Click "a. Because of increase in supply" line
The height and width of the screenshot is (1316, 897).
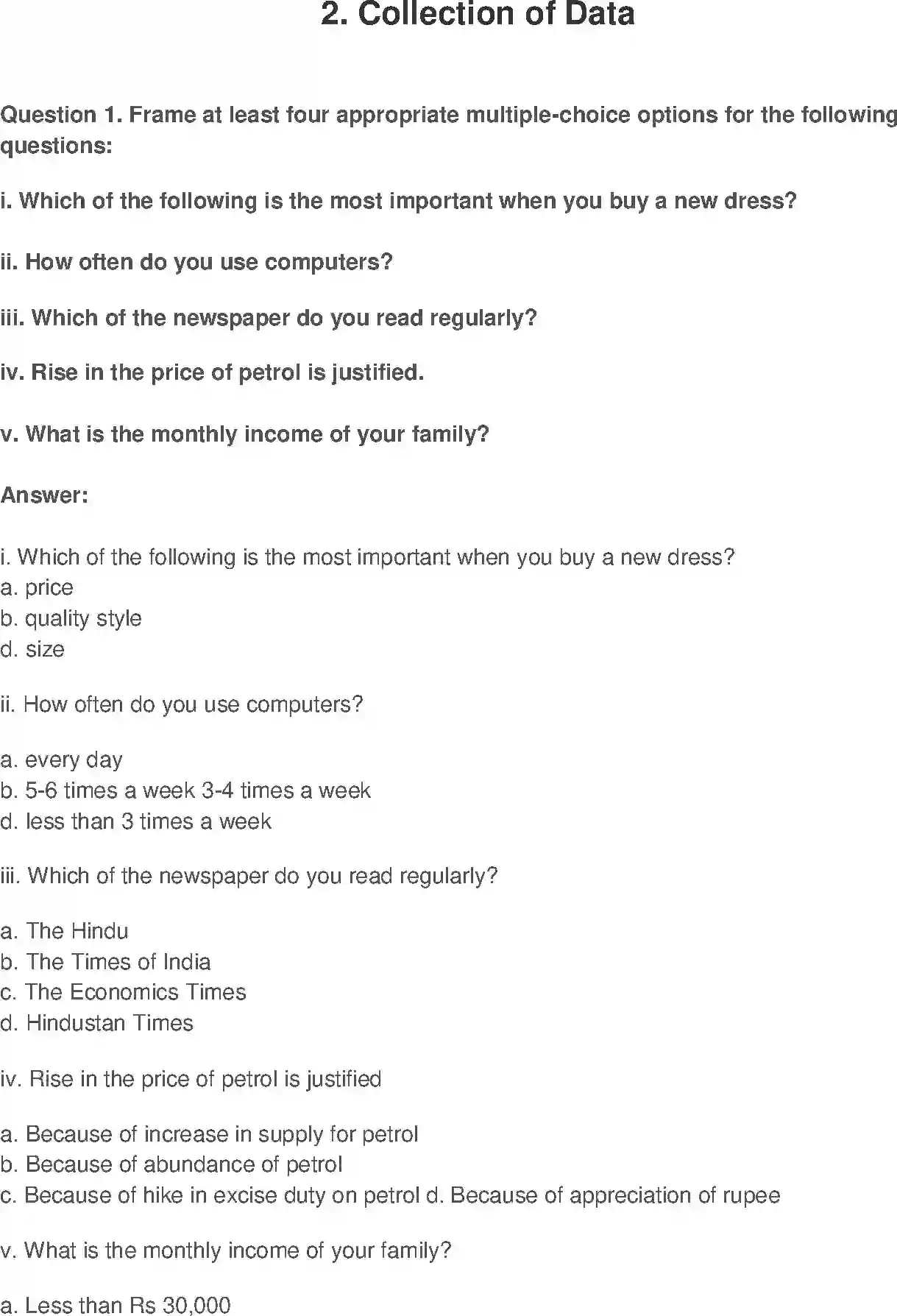click(210, 1134)
